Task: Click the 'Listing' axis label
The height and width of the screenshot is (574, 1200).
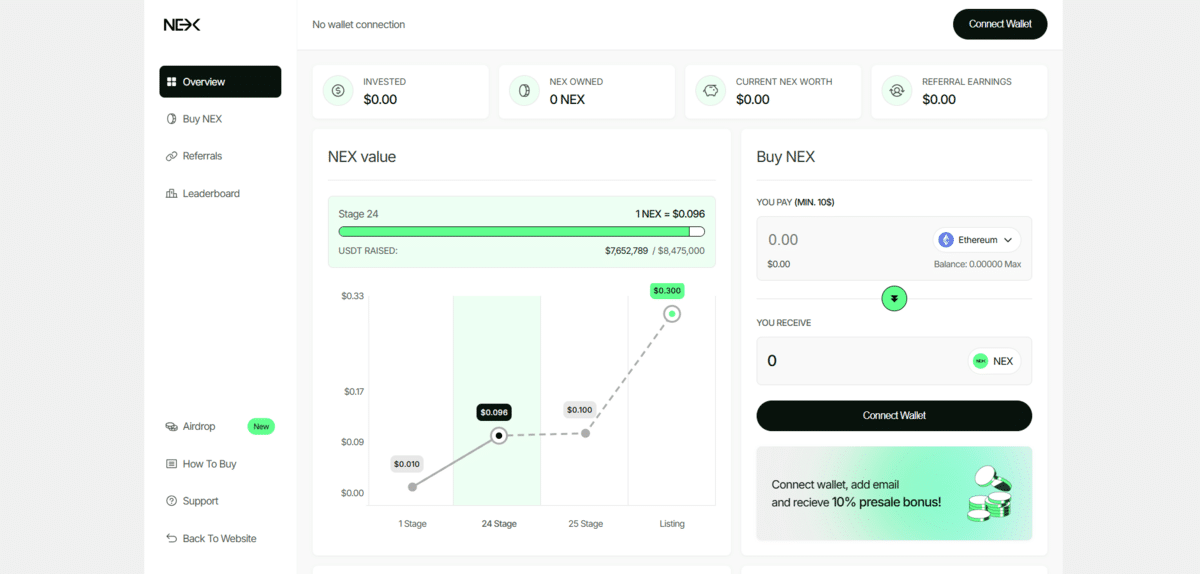Action: [672, 524]
